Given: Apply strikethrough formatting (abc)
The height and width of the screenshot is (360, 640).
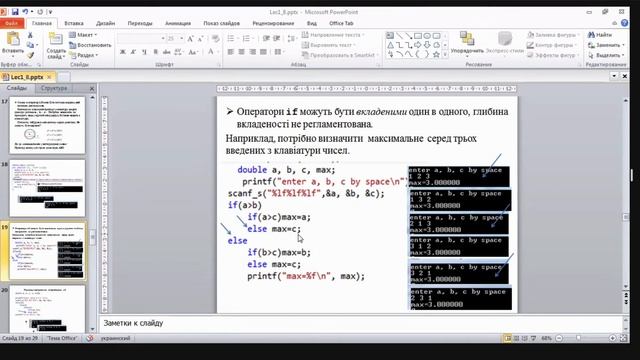Looking at the screenshot, I should (x=167, y=52).
